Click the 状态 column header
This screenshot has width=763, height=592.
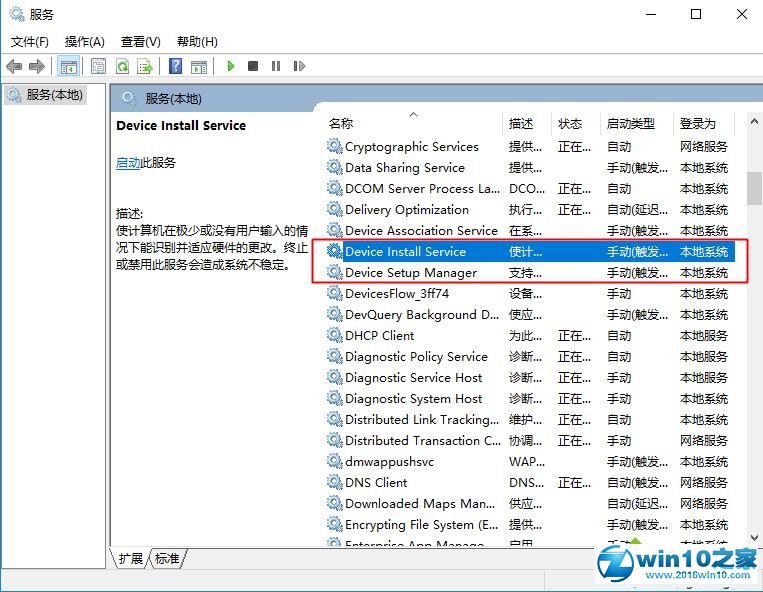[570, 123]
